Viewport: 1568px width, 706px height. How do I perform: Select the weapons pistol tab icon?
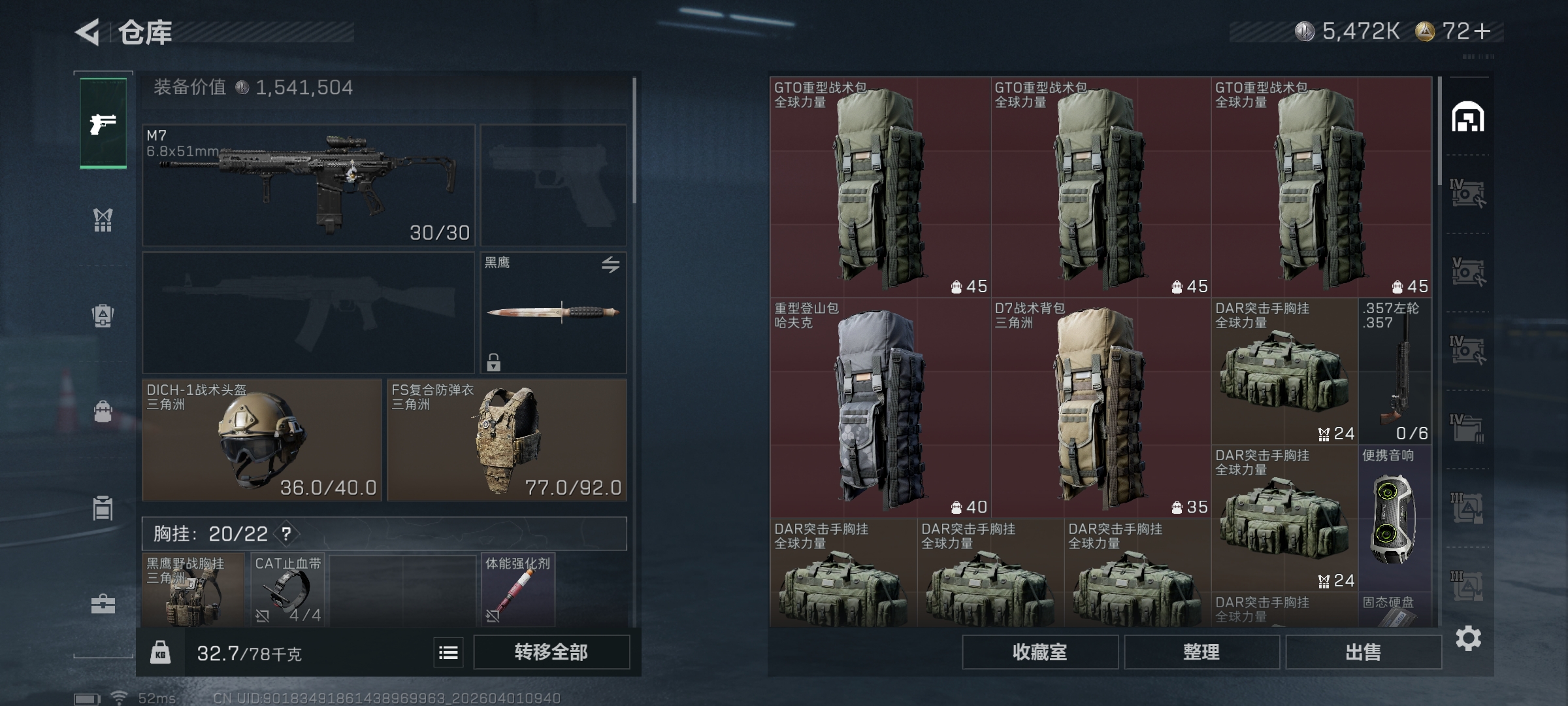[x=103, y=123]
